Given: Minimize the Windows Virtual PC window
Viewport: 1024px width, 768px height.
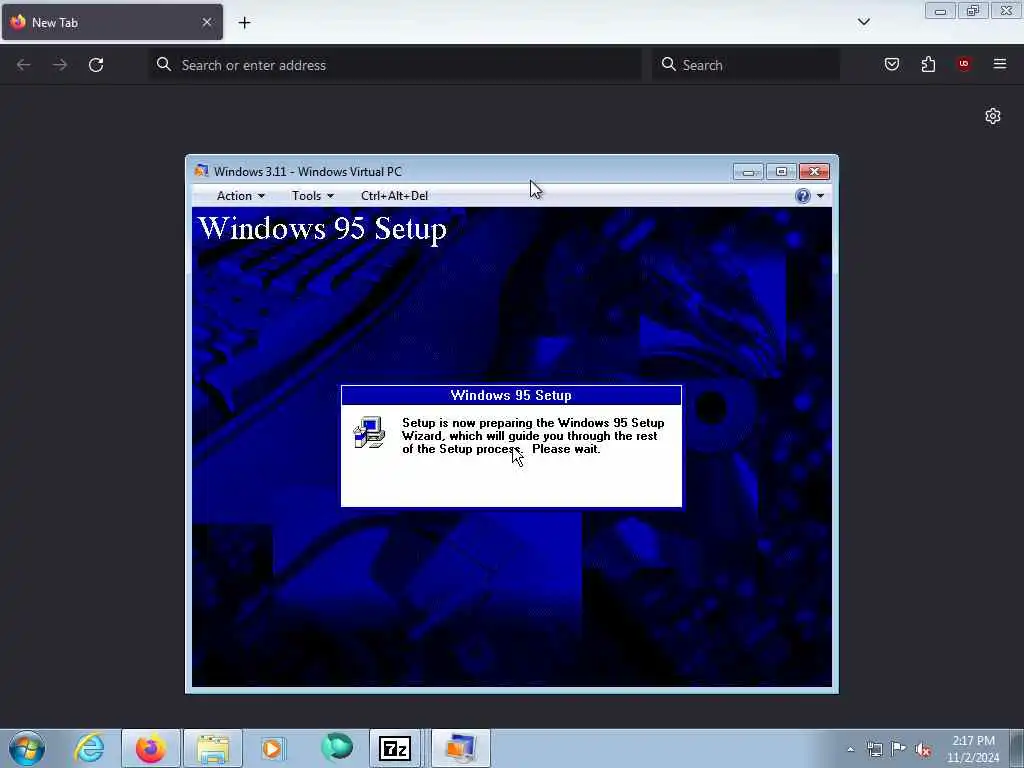Looking at the screenshot, I should coord(748,172).
